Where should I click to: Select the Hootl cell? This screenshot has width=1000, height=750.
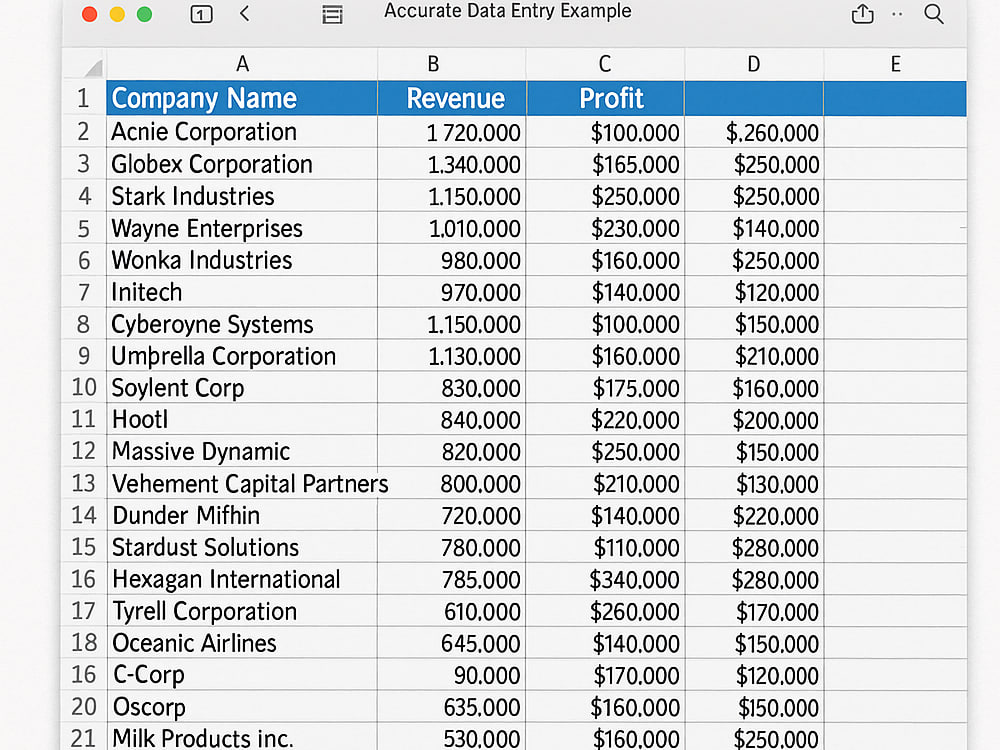click(x=242, y=420)
